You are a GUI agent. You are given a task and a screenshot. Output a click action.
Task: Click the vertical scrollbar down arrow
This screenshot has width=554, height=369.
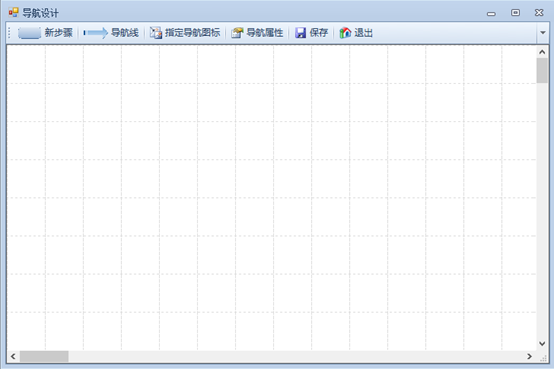pos(542,344)
